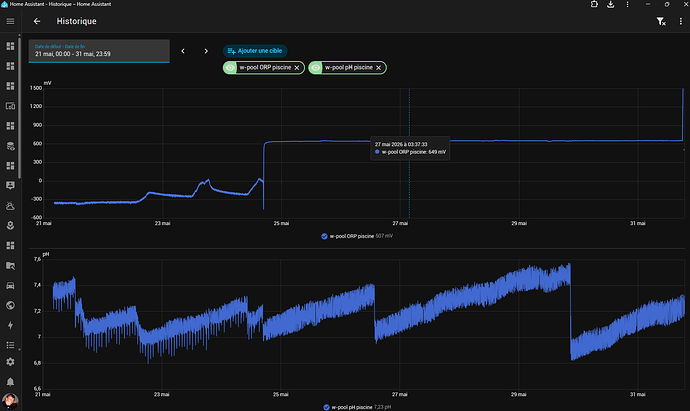
Task: Click the w-pool pH piscine chip label
Action: (x=349, y=67)
